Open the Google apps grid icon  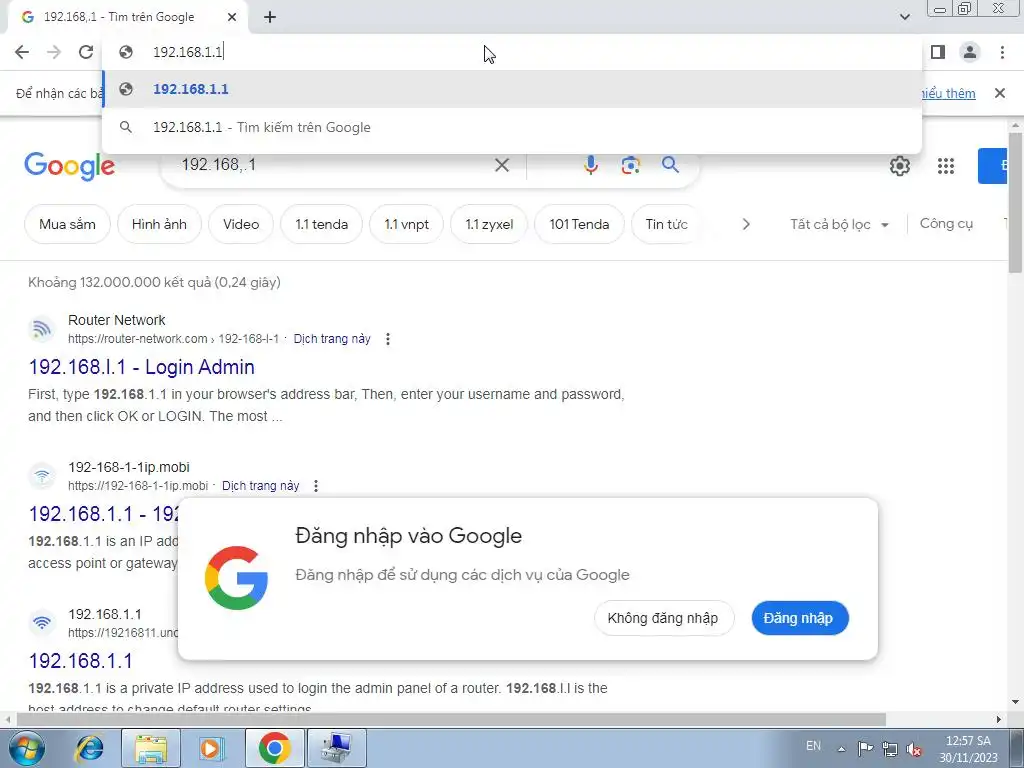(946, 166)
